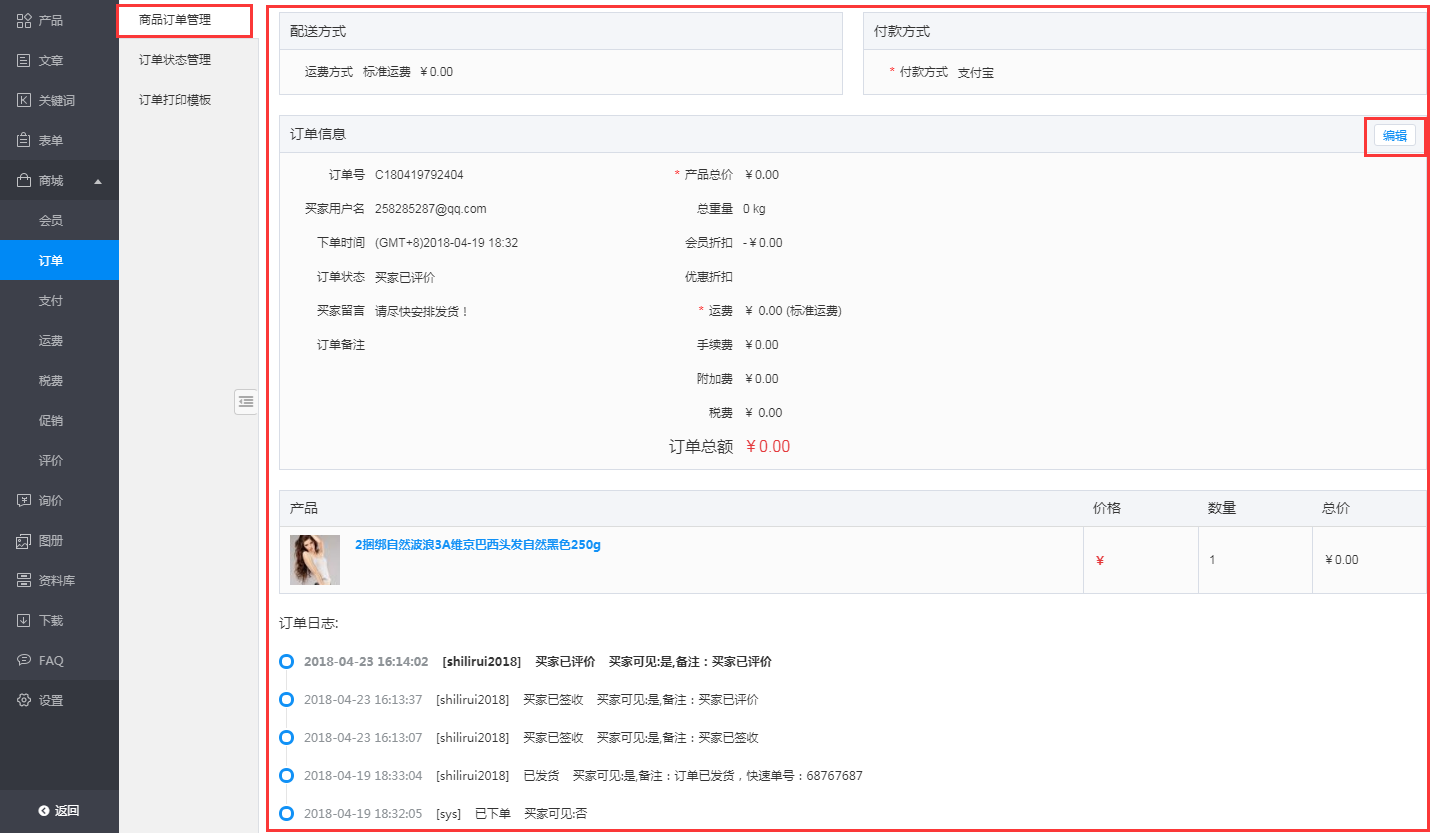Image resolution: width=1444 pixels, height=833 pixels.
Task: Open the 询价 (Inquiry) sidebar icon
Action: pos(24,500)
